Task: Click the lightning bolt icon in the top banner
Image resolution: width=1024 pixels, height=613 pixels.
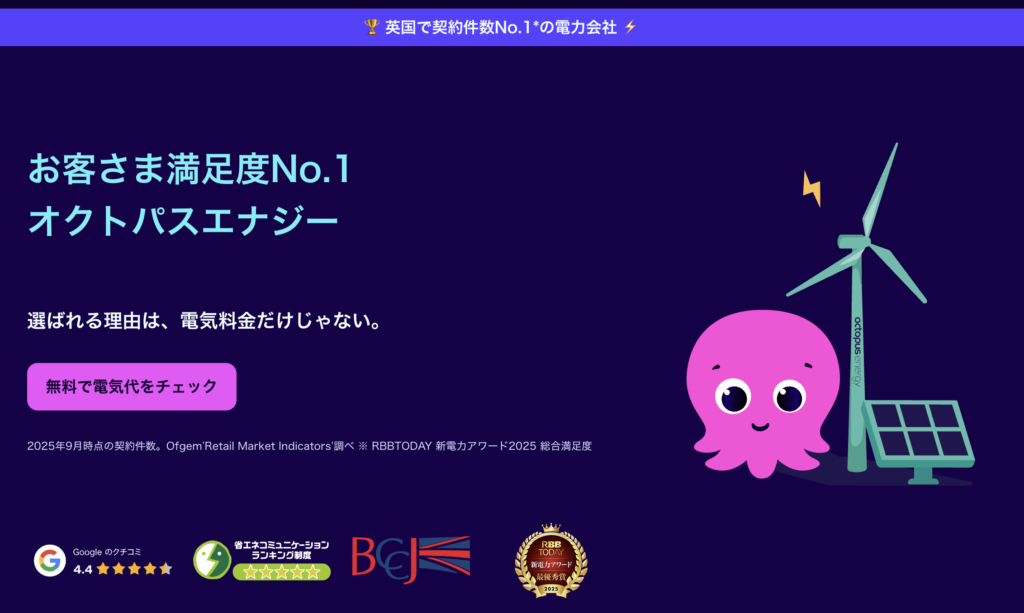Action: 630,27
